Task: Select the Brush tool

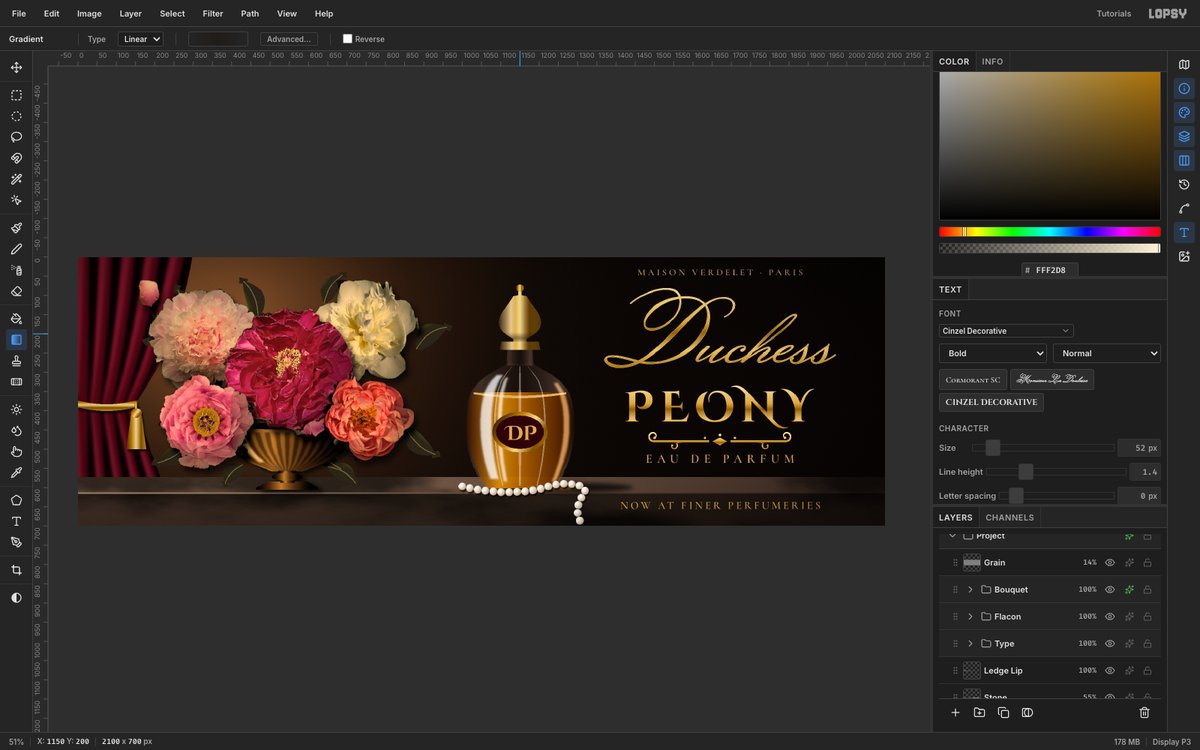Action: click(x=16, y=228)
